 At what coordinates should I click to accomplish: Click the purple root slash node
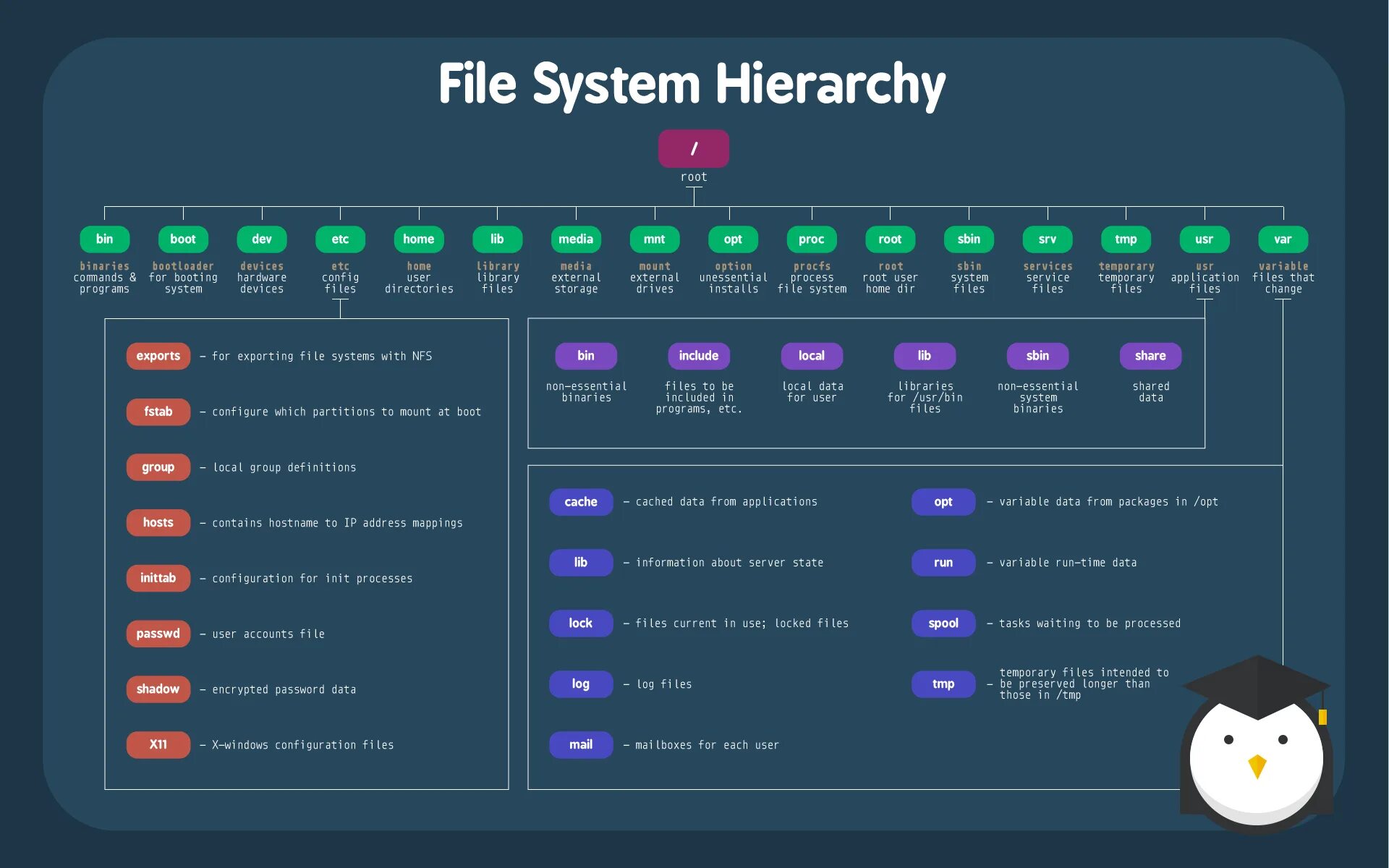[x=693, y=148]
